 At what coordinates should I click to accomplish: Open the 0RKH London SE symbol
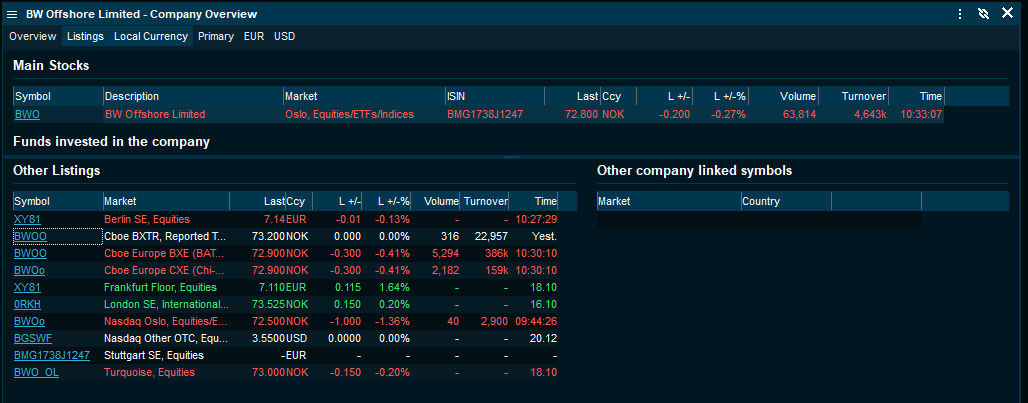tap(27, 304)
